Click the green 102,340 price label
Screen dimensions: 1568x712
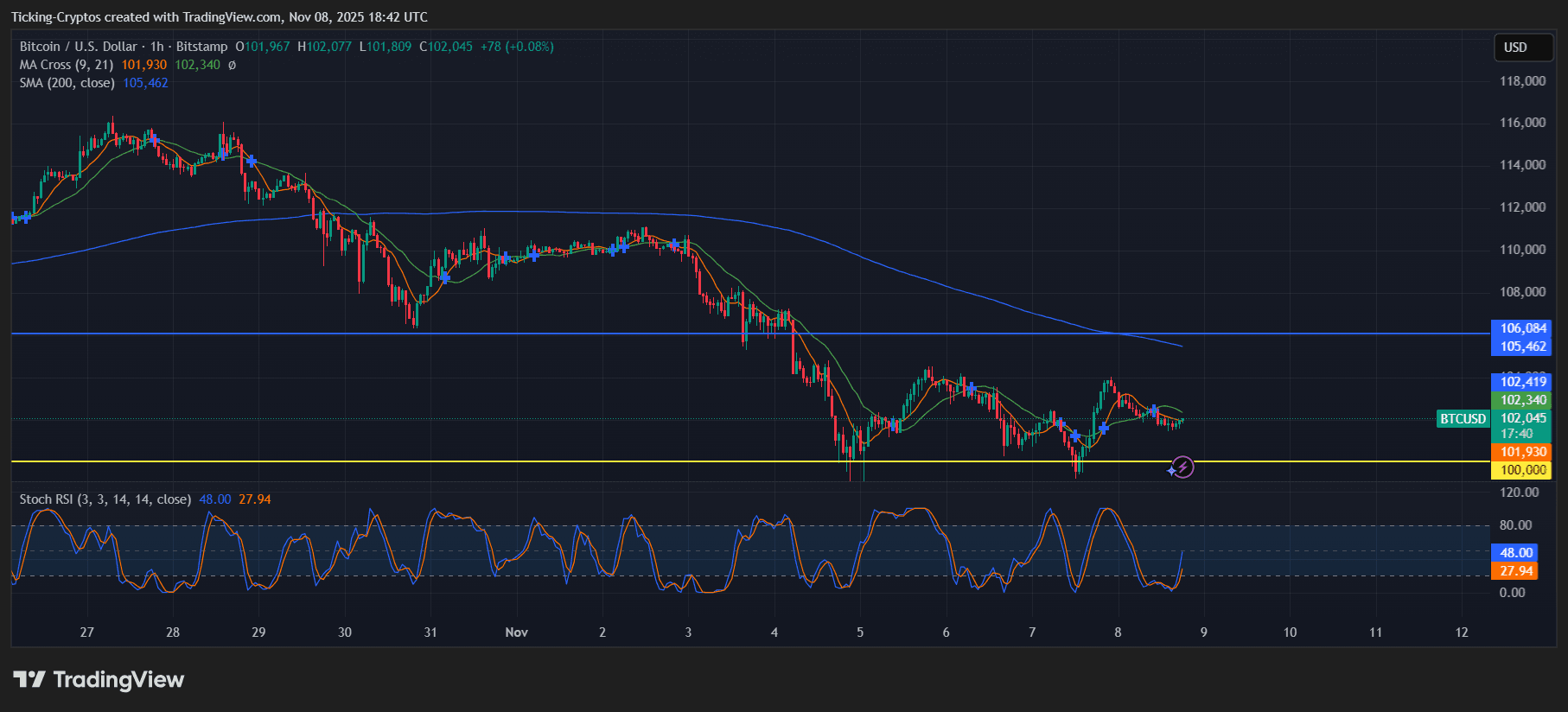coord(1522,400)
